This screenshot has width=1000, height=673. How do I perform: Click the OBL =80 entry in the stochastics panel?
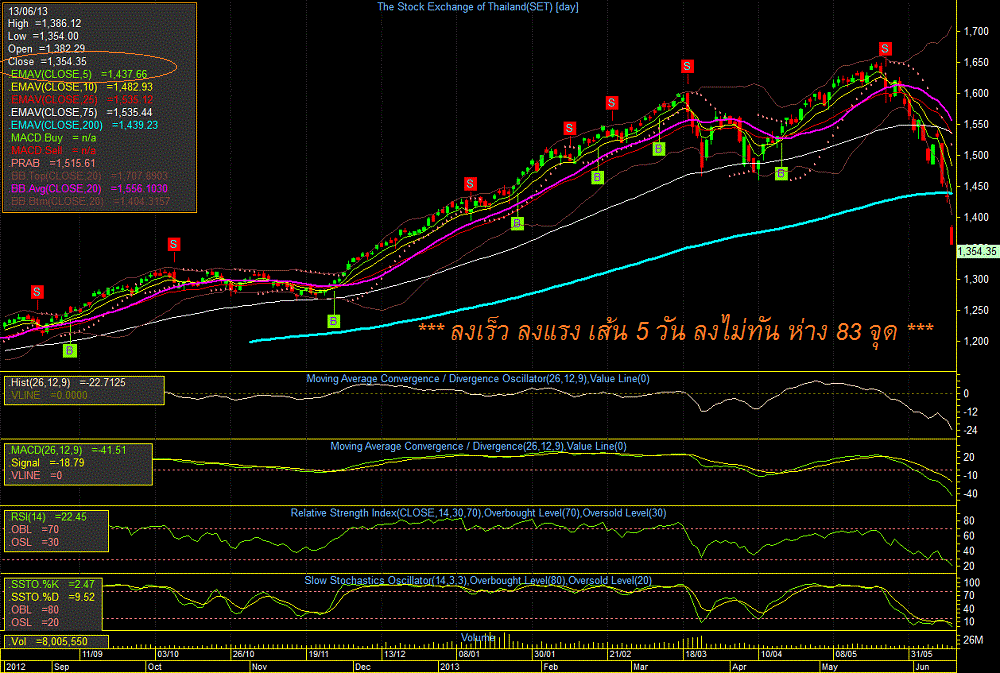pyautogui.click(x=34, y=610)
